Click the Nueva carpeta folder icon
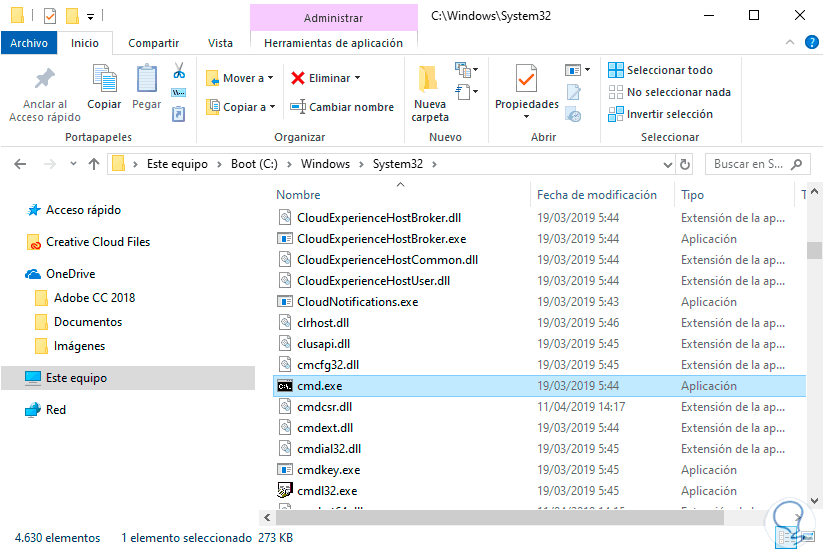 (x=429, y=79)
